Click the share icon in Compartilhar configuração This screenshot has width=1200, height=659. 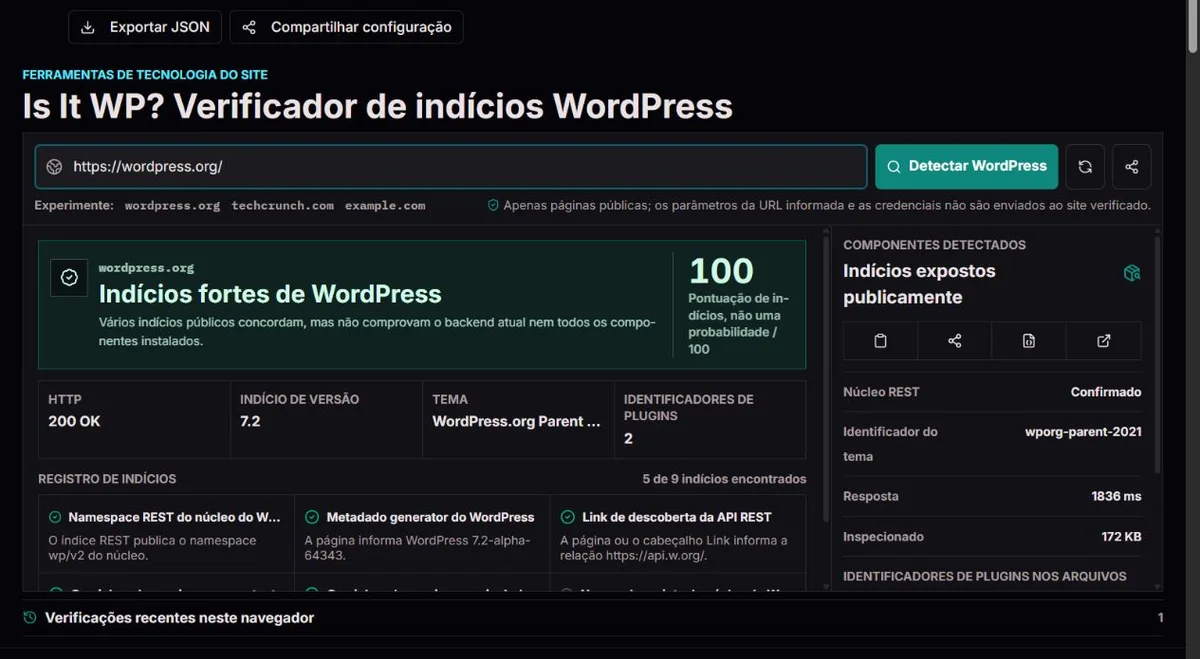[250, 27]
